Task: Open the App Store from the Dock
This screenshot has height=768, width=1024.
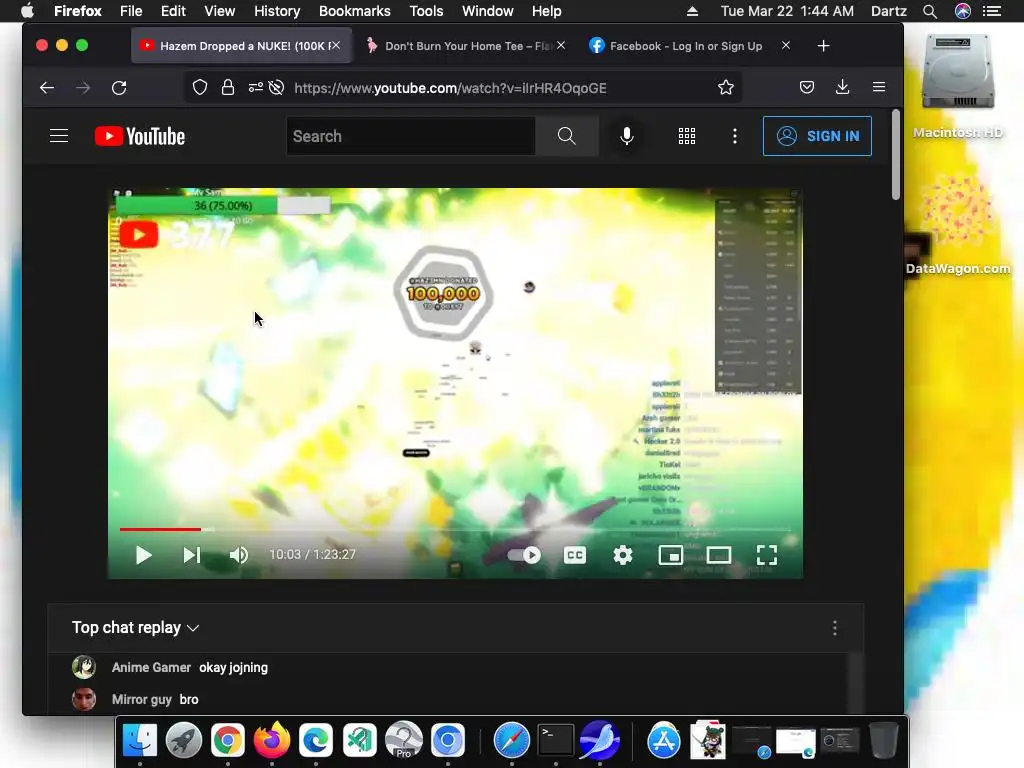Action: (664, 740)
